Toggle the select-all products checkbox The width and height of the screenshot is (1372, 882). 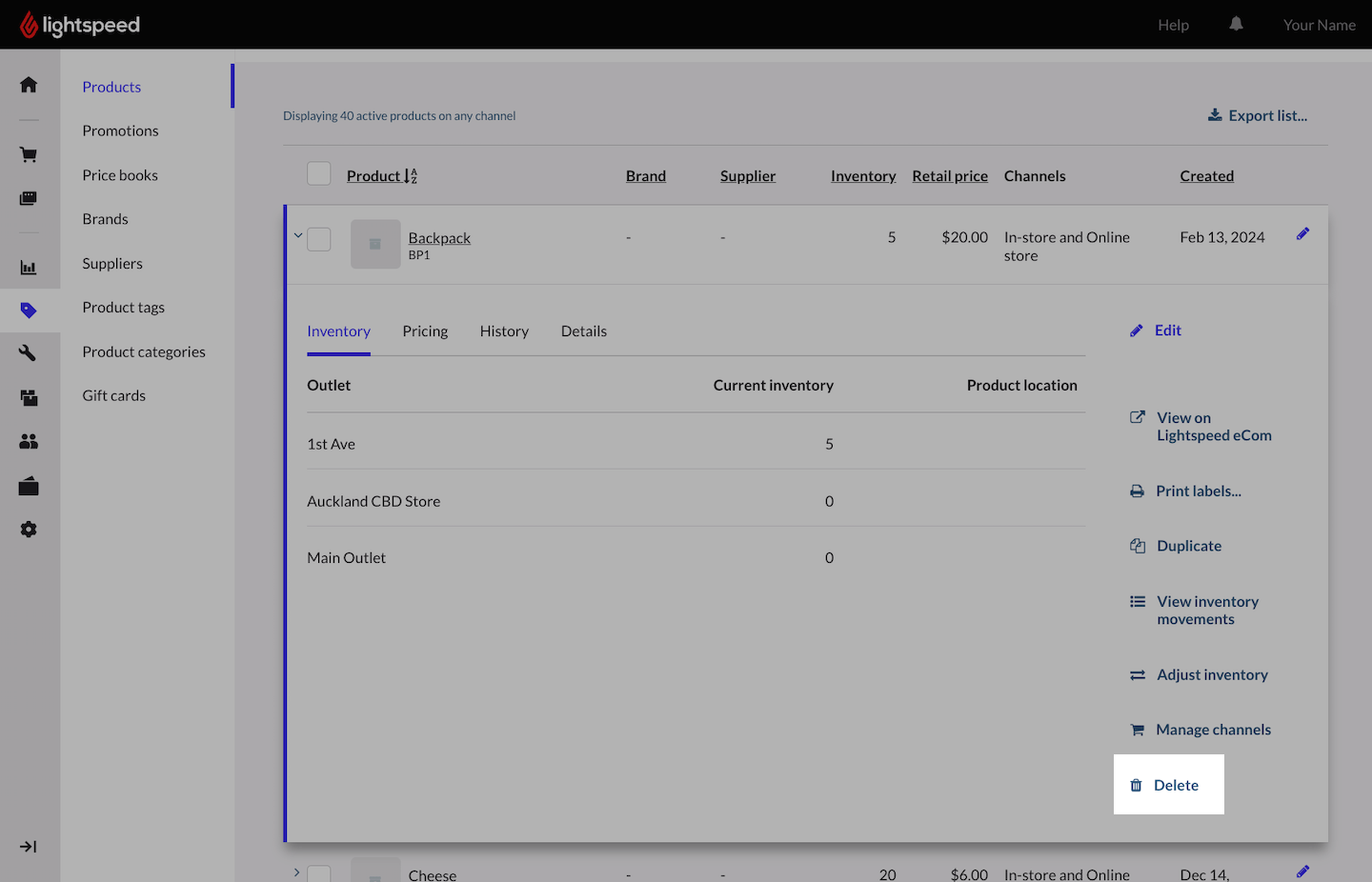click(x=319, y=174)
